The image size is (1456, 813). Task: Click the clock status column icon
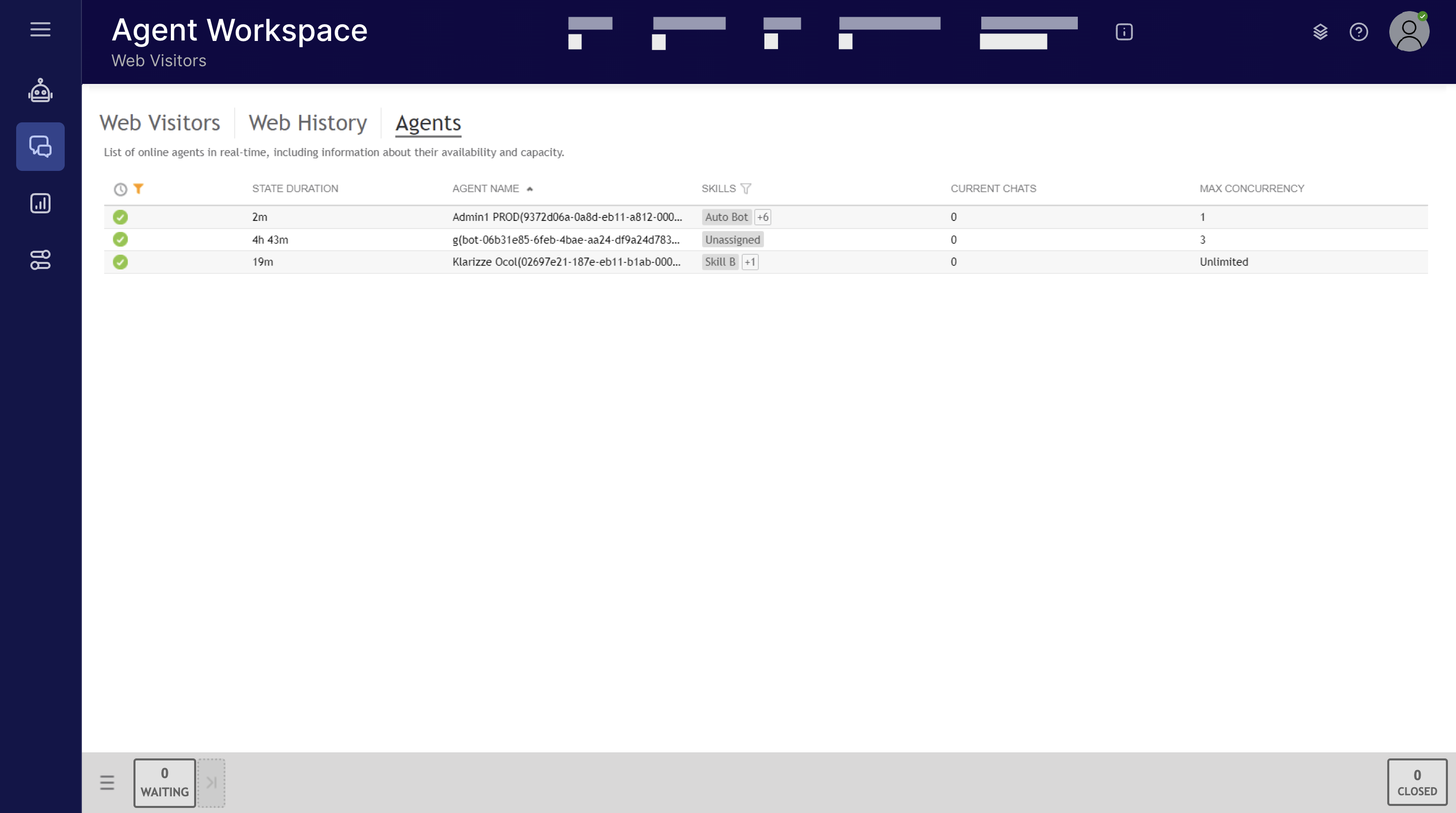(120, 190)
